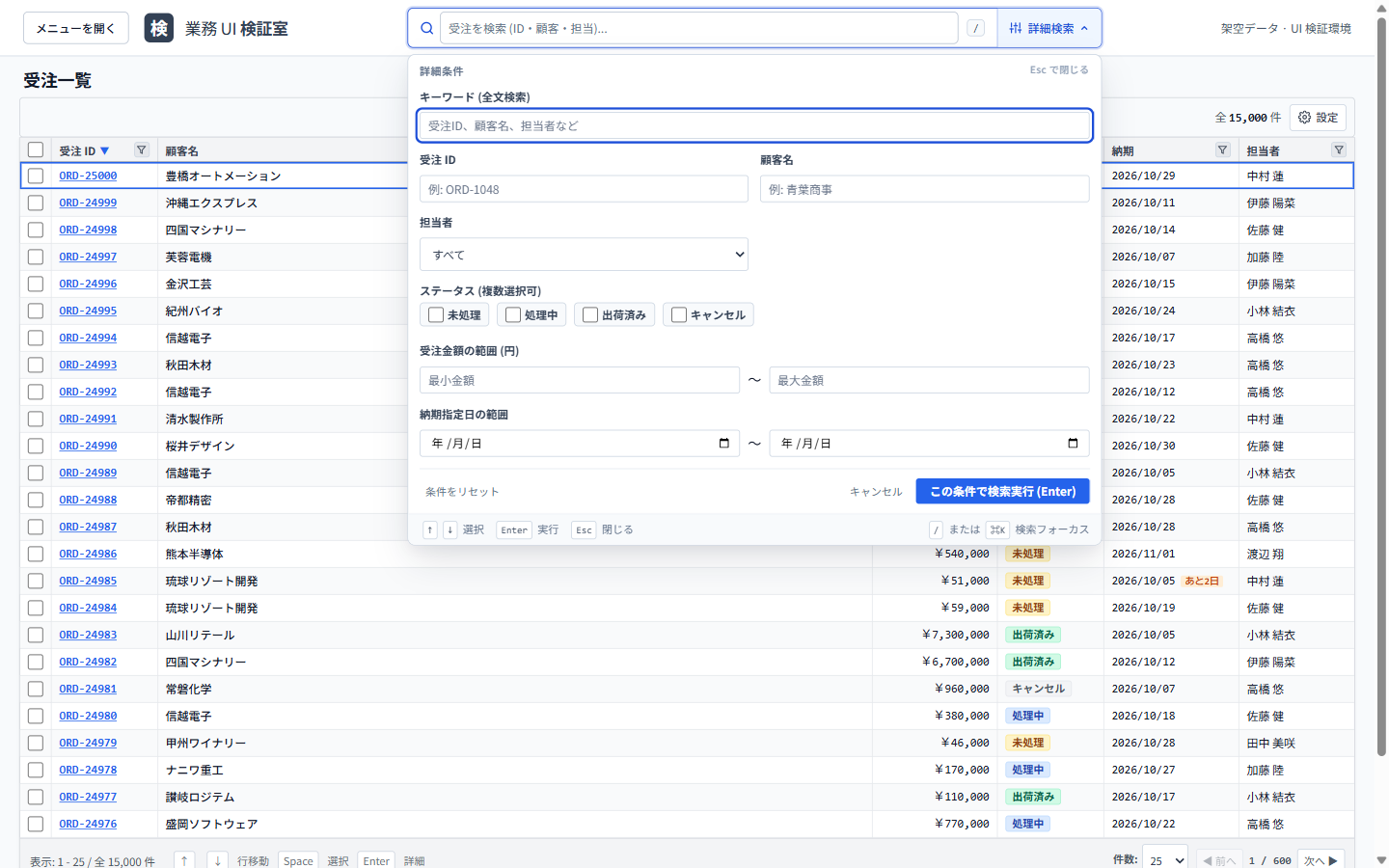Open the calendar picker on the end delivery date

1073,444
